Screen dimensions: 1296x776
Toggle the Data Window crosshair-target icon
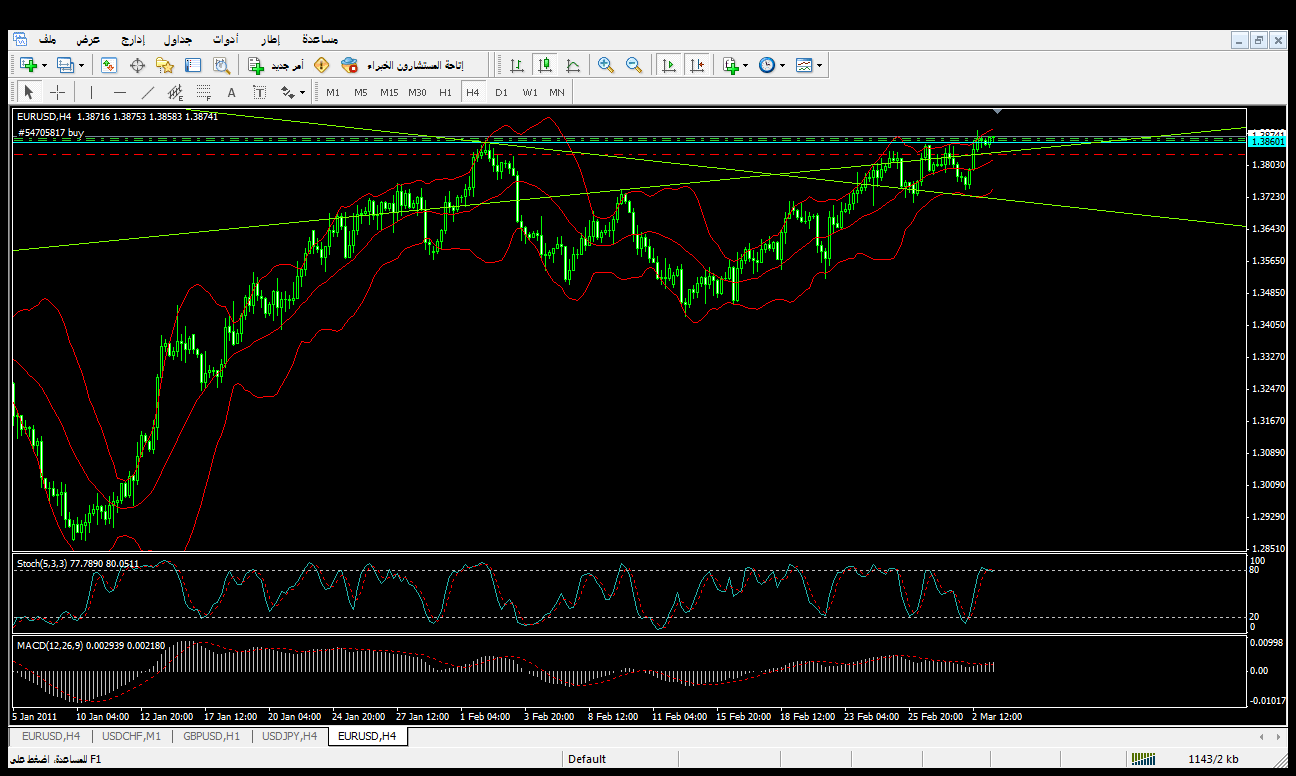[137, 65]
